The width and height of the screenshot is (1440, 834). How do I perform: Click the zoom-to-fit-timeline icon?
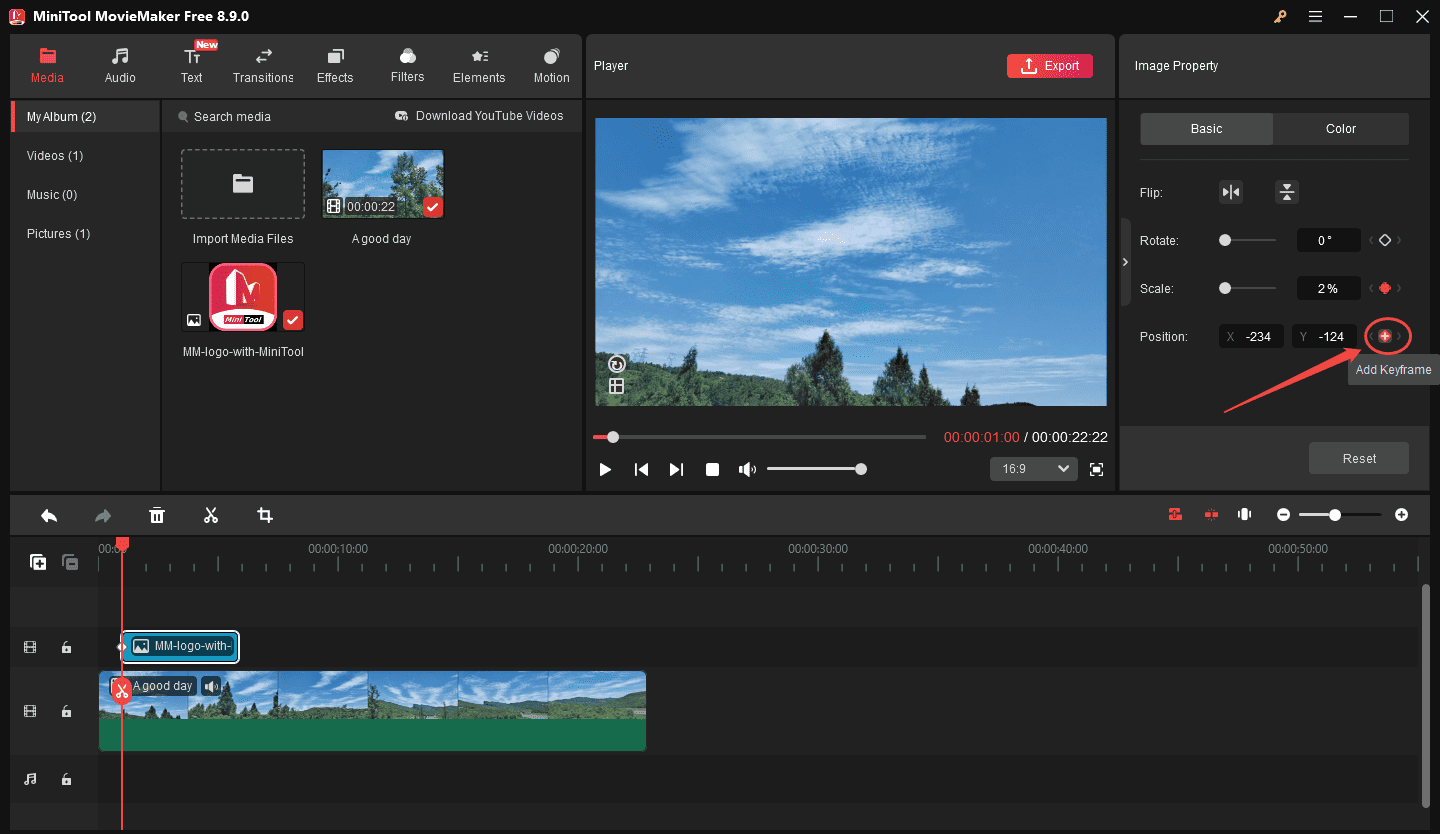click(1244, 514)
